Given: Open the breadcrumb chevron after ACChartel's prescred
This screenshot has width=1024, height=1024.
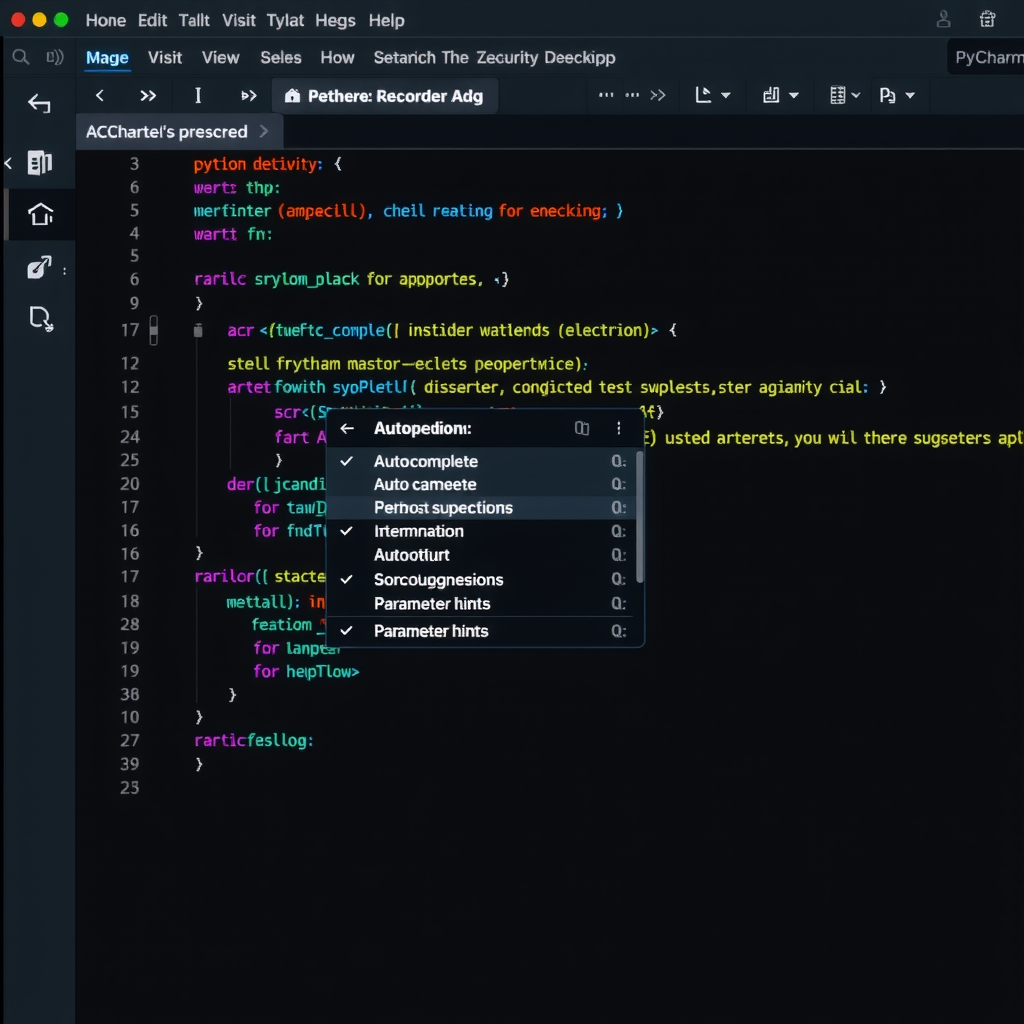Looking at the screenshot, I should [263, 131].
